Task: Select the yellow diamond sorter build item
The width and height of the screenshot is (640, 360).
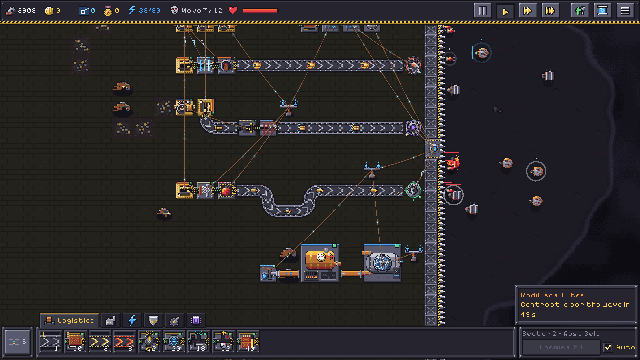Action: (149, 342)
